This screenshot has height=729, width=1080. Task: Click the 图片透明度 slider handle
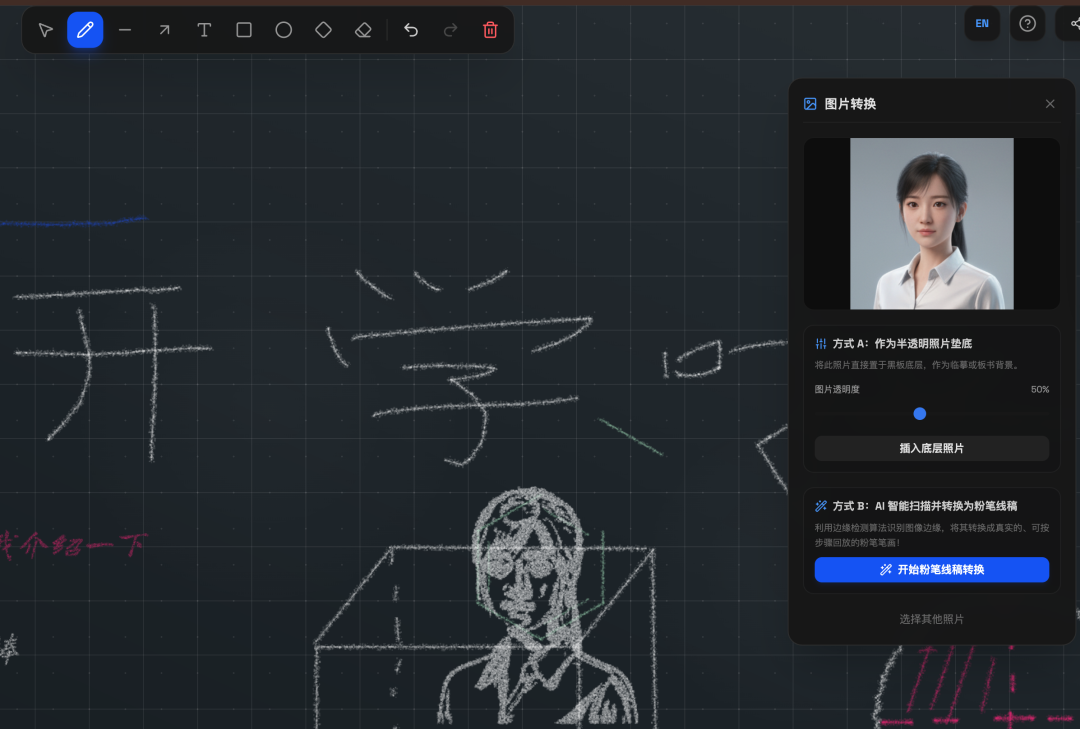coord(920,413)
